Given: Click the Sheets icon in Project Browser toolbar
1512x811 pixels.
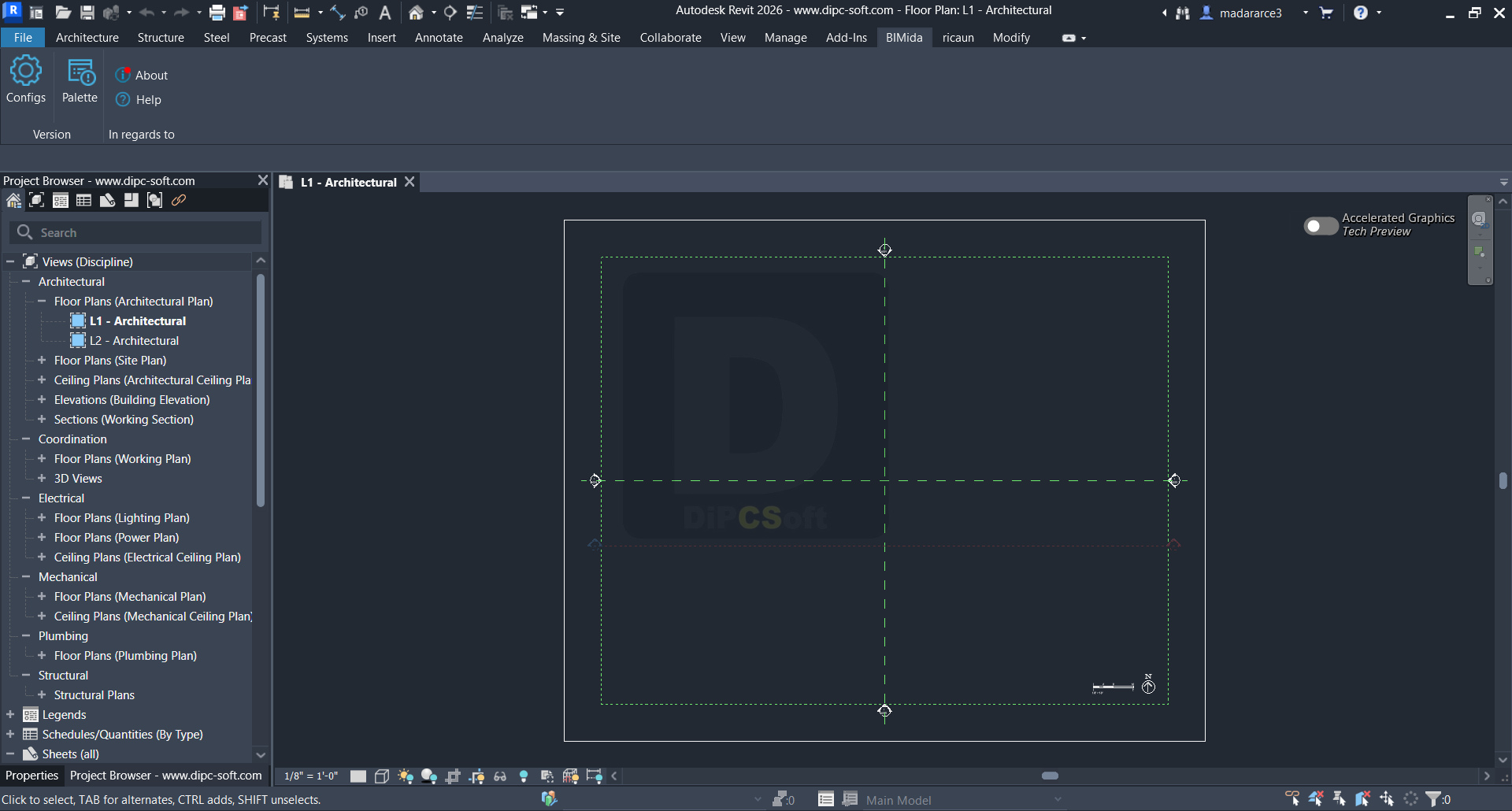Looking at the screenshot, I should pos(107,201).
